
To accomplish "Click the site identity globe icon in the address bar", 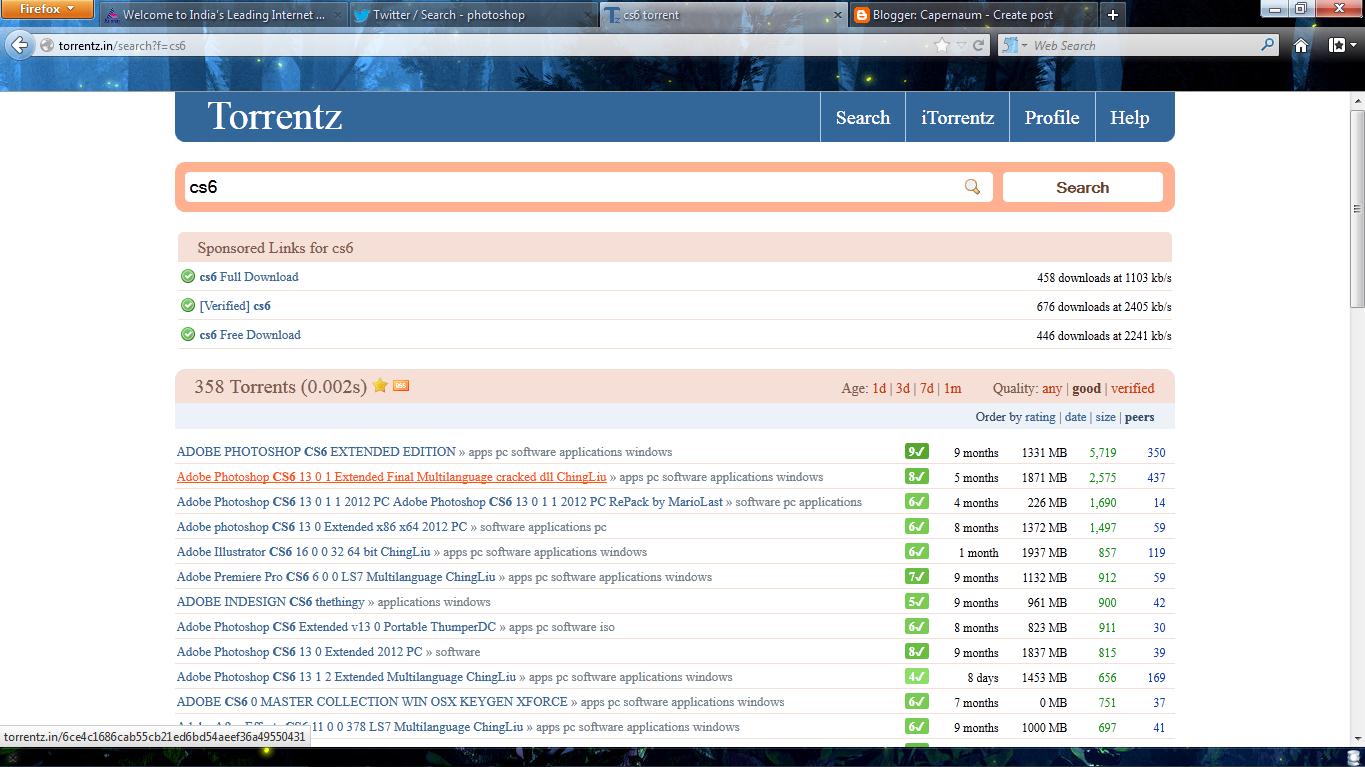I will pyautogui.click(x=47, y=45).
